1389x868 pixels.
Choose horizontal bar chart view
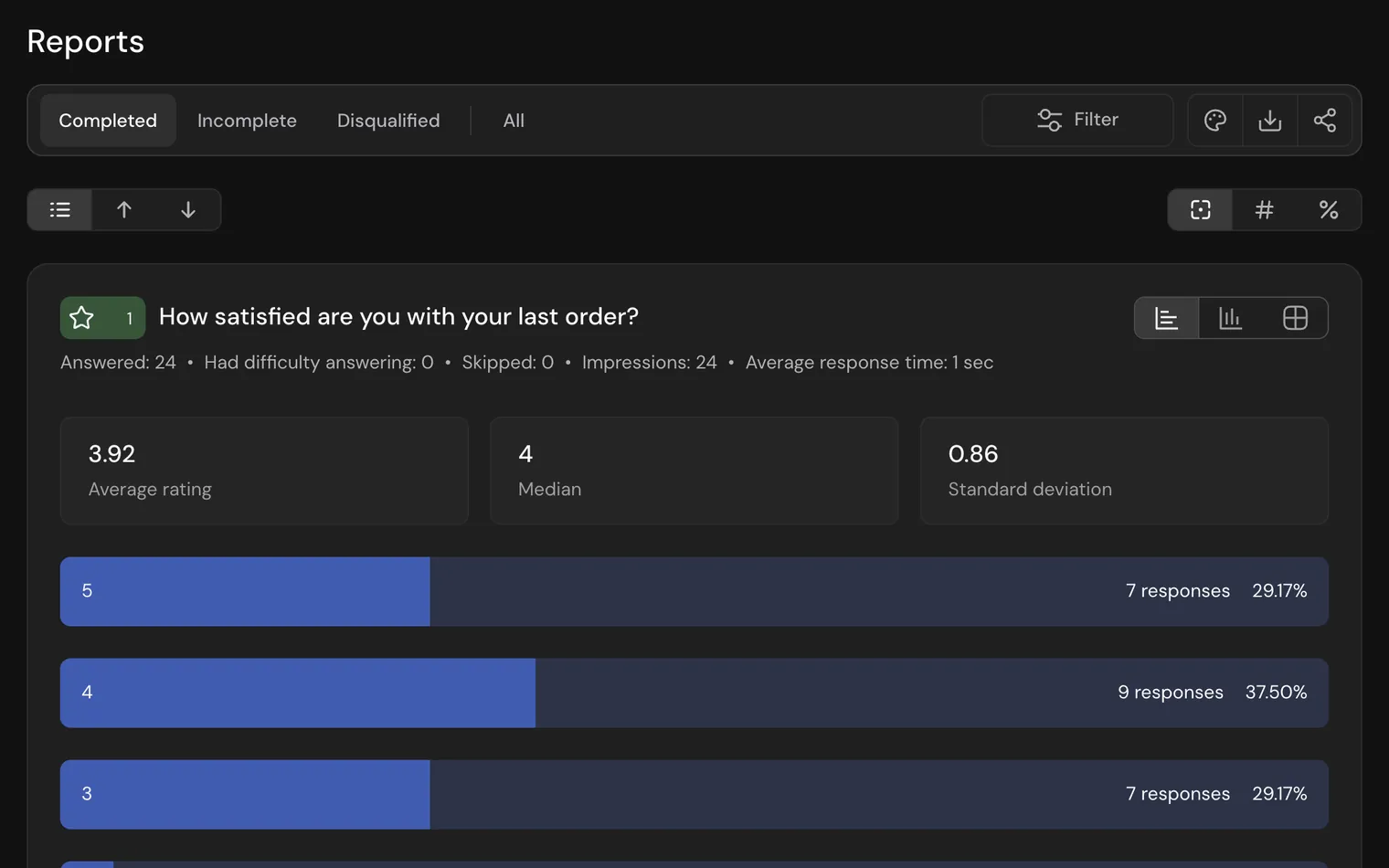tap(1167, 318)
